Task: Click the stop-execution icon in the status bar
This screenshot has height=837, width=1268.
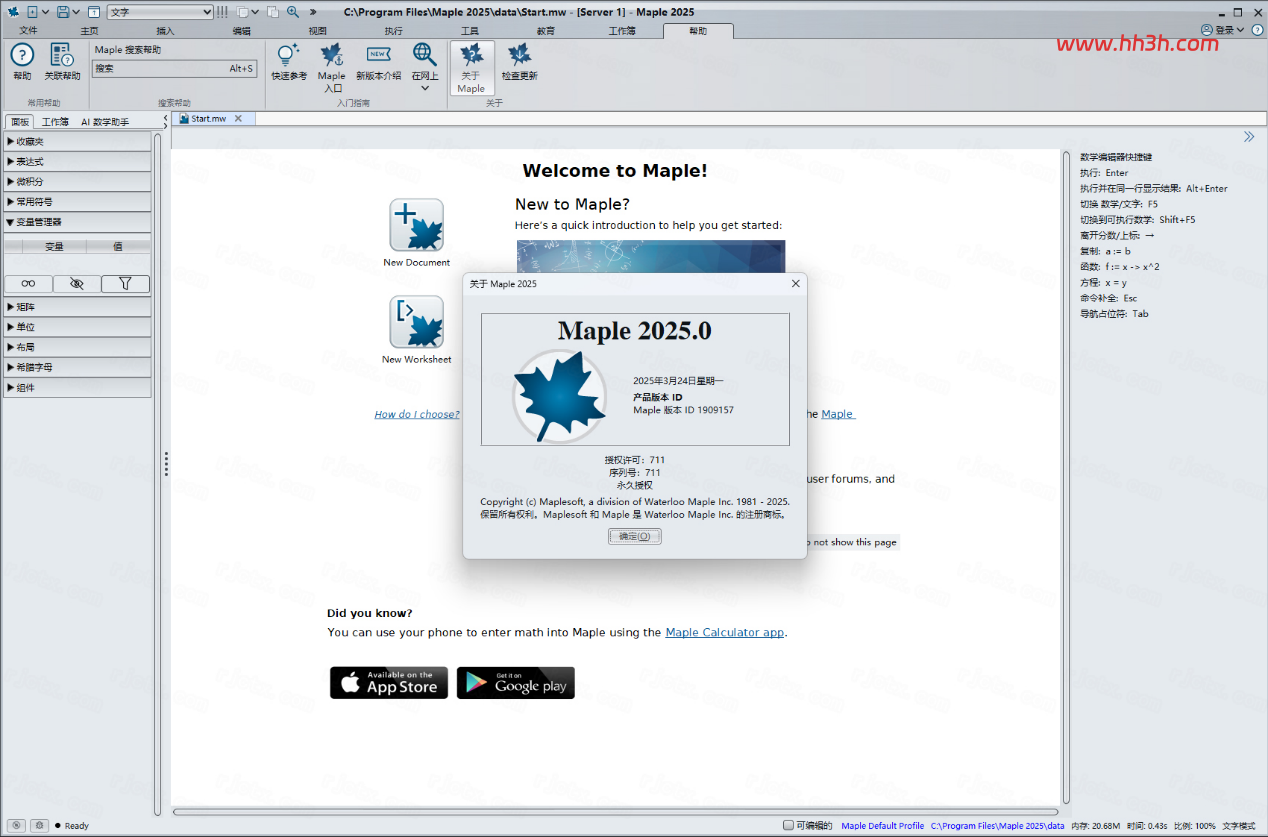Action: [15, 825]
